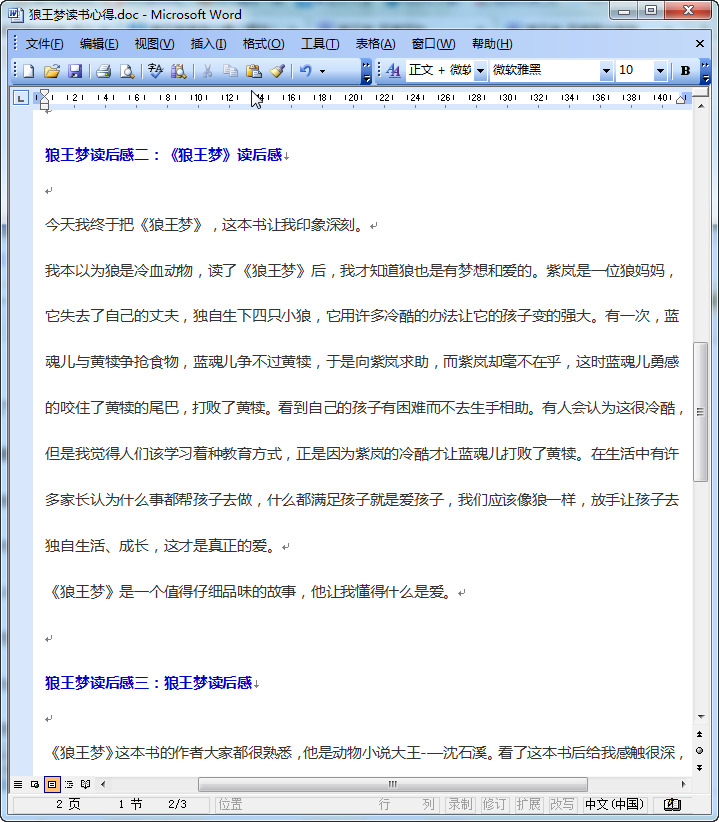Click the Cut scissors icon

pos(207,71)
